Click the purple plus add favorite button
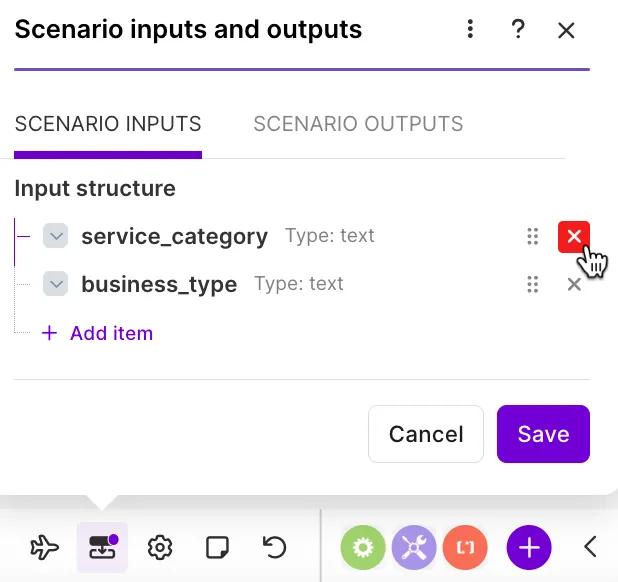Screen dimensions: 618x582 [x=529, y=547]
